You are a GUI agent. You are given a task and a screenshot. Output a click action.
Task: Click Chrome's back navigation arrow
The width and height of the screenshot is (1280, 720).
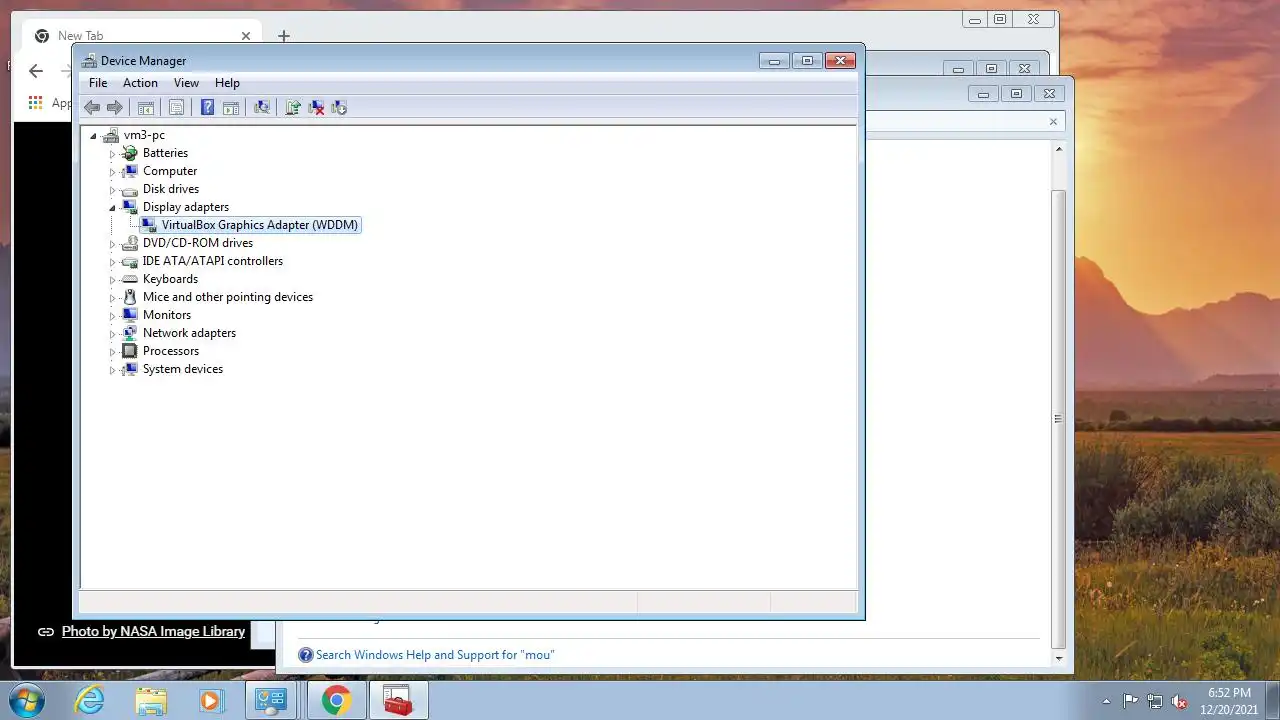36,70
